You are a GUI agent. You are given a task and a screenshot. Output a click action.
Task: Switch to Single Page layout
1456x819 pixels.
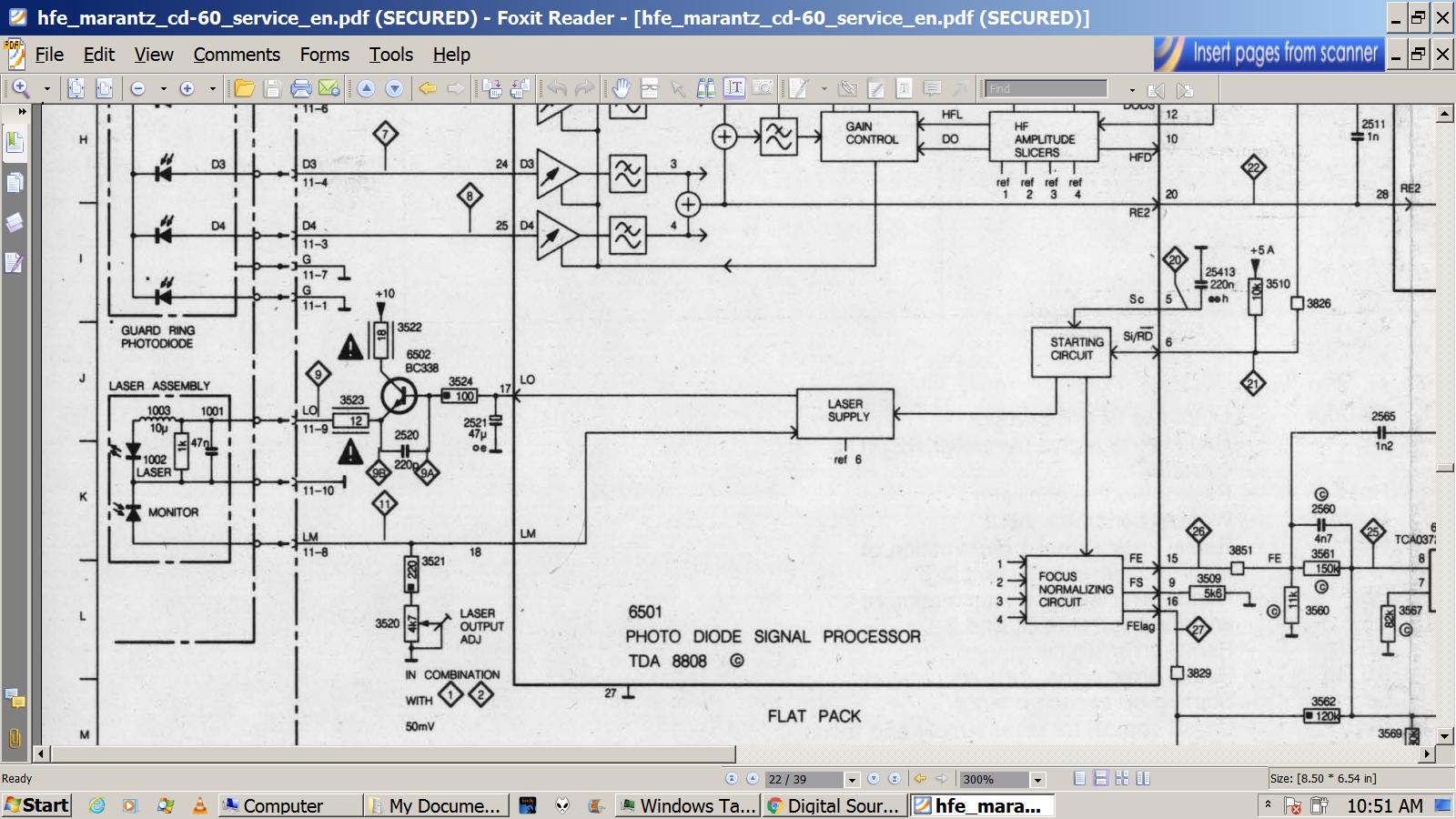[1079, 779]
